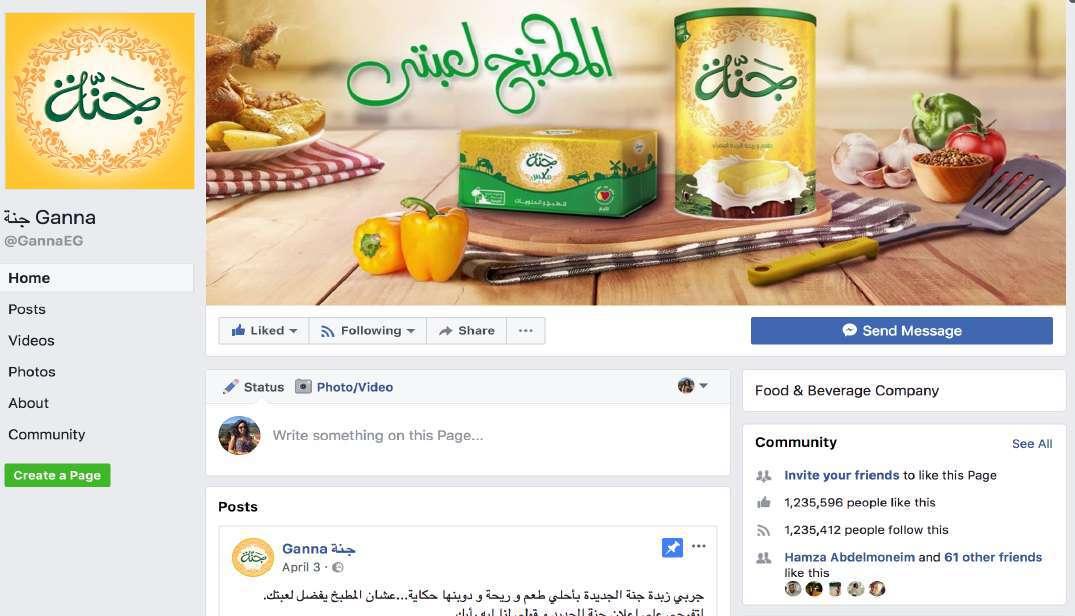
Task: Click the Send Message button
Action: [902, 330]
